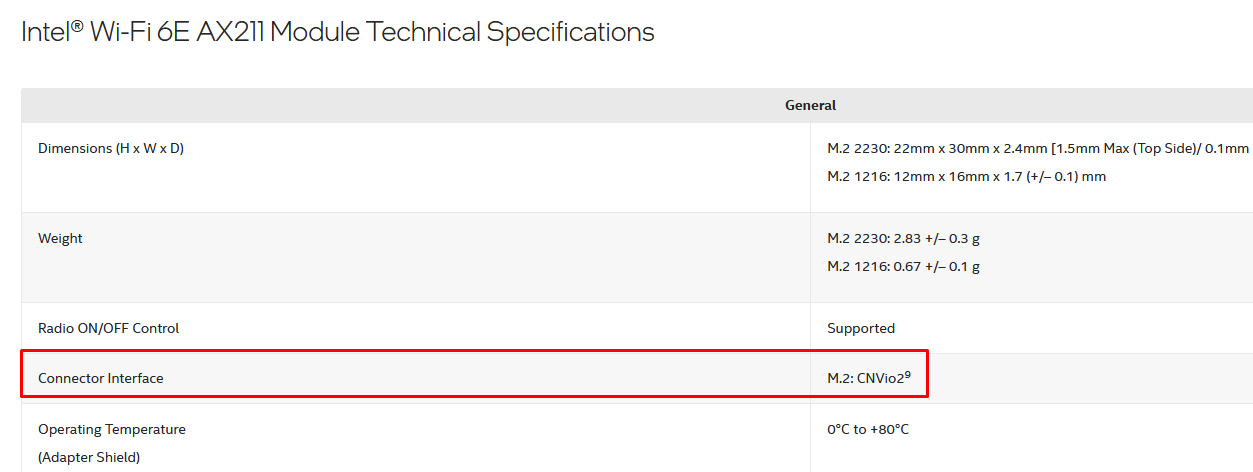Image resolution: width=1253 pixels, height=472 pixels.
Task: Click the General table section header
Action: [x=810, y=105]
